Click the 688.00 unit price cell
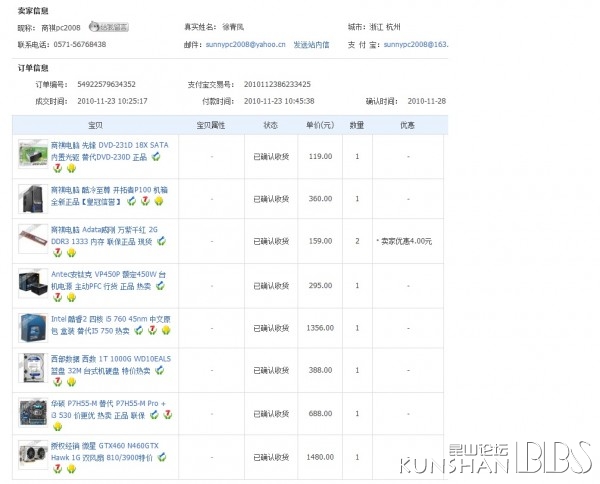 (320, 414)
